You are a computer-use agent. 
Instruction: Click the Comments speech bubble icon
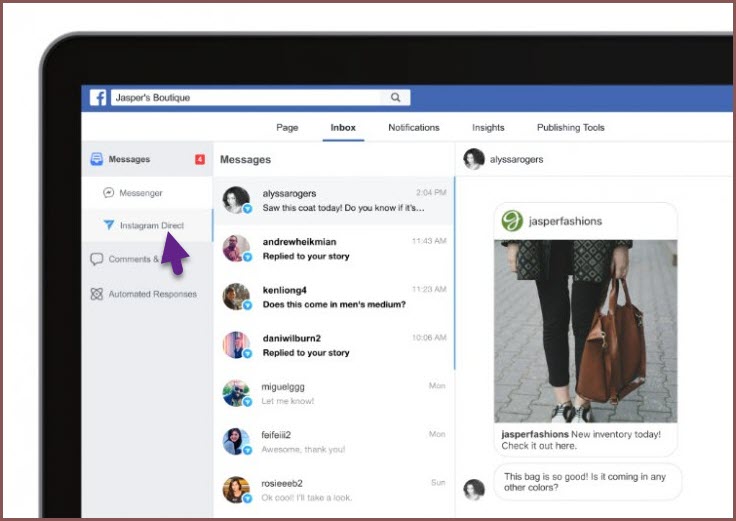click(97, 259)
